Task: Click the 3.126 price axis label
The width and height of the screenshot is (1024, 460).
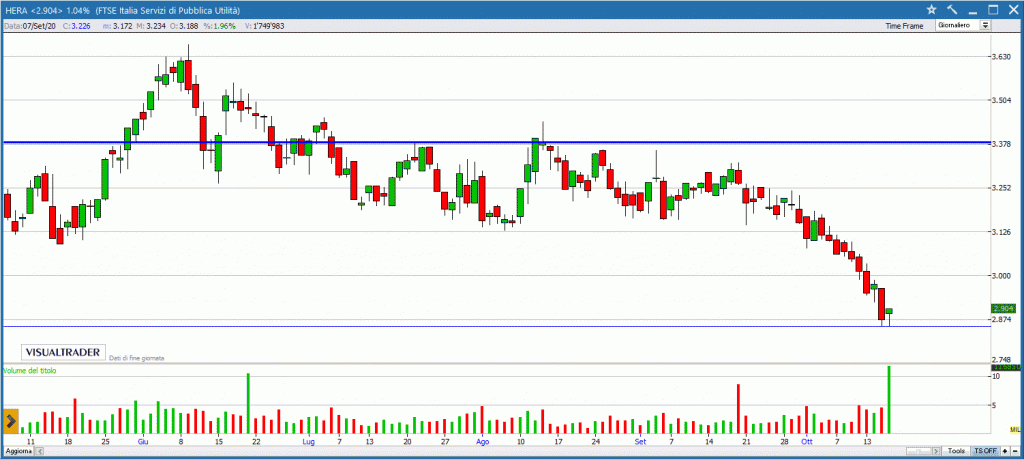Action: coord(1002,232)
